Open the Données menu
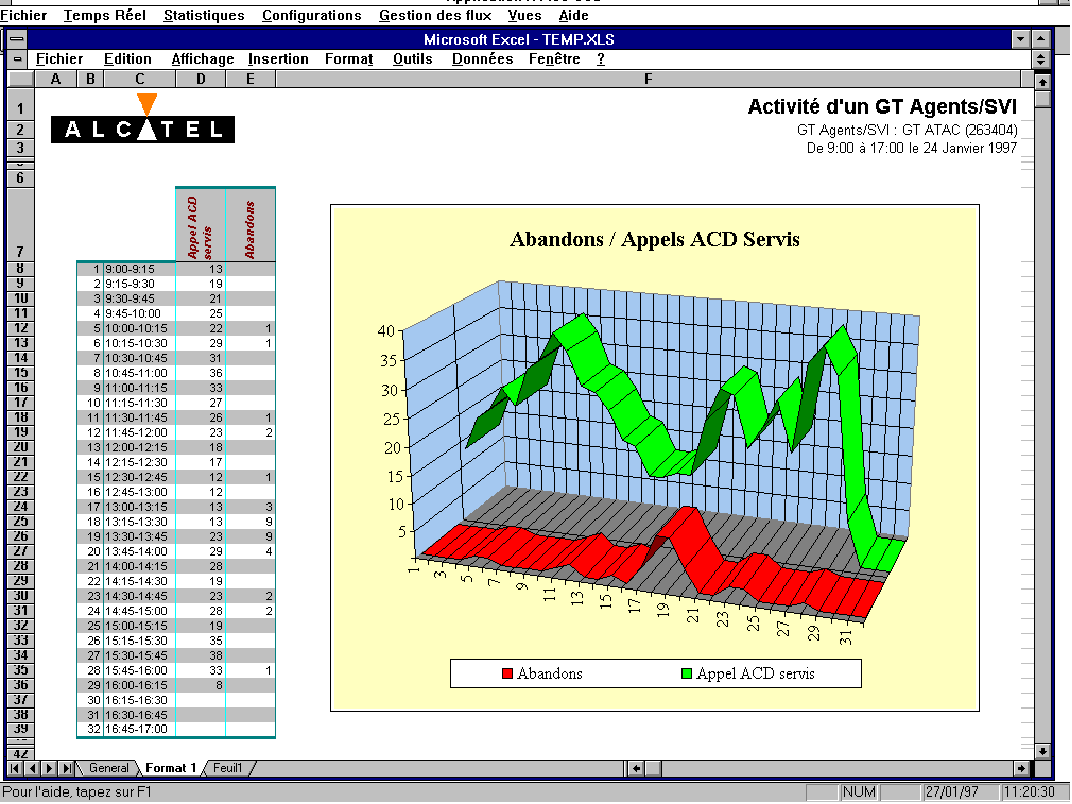The width and height of the screenshot is (1072, 804). tap(482, 59)
